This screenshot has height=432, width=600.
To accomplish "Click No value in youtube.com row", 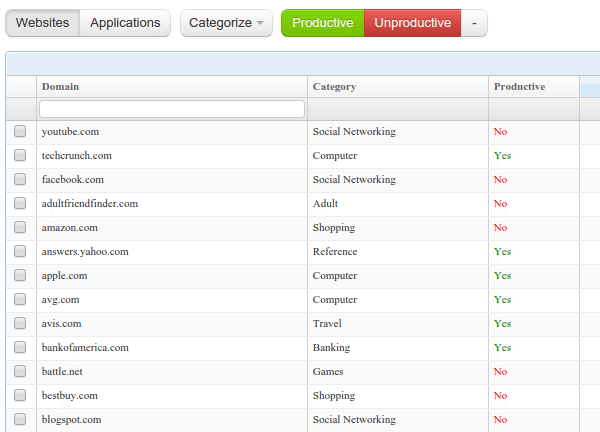I will point(500,132).
